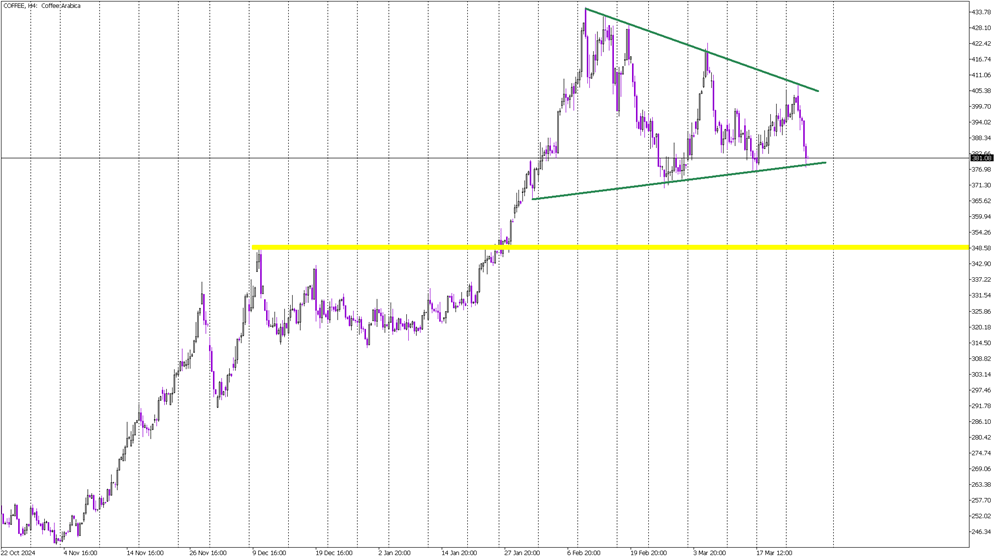
Task: Click the 388.34 price axis label
Action: point(982,138)
